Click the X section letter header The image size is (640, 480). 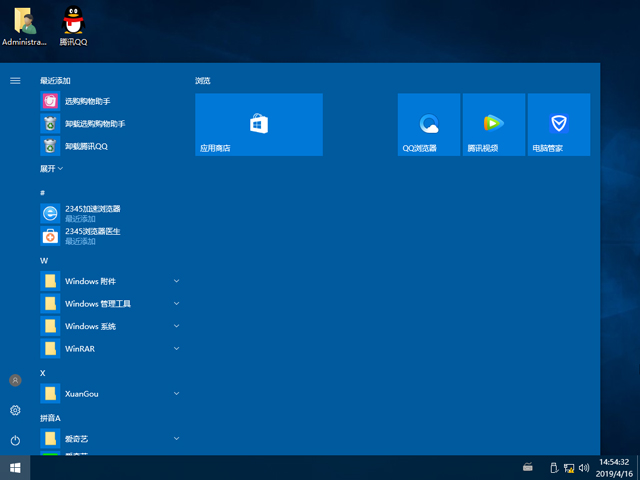[x=43, y=373]
